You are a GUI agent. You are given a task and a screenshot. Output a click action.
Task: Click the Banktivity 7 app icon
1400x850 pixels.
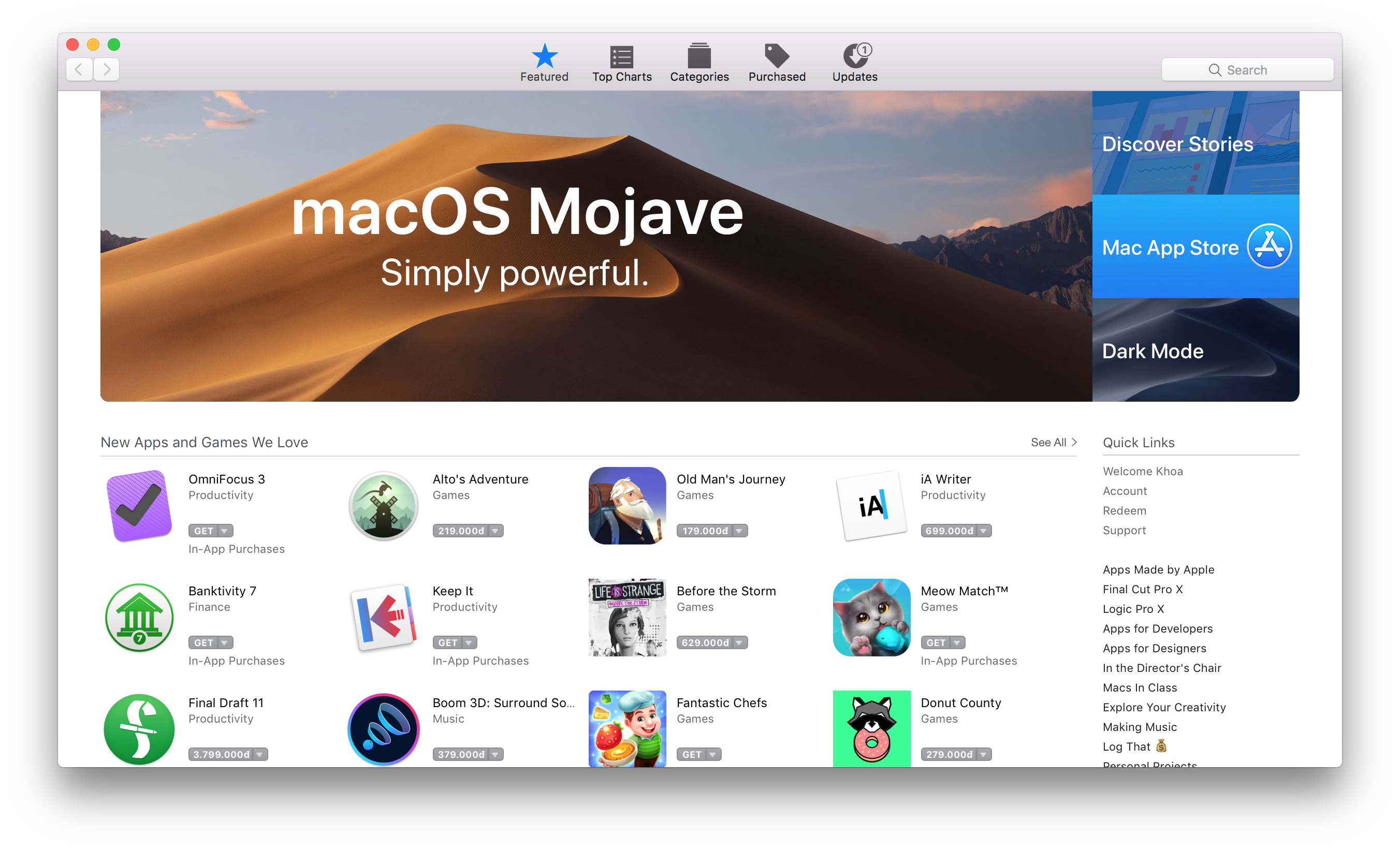[139, 618]
